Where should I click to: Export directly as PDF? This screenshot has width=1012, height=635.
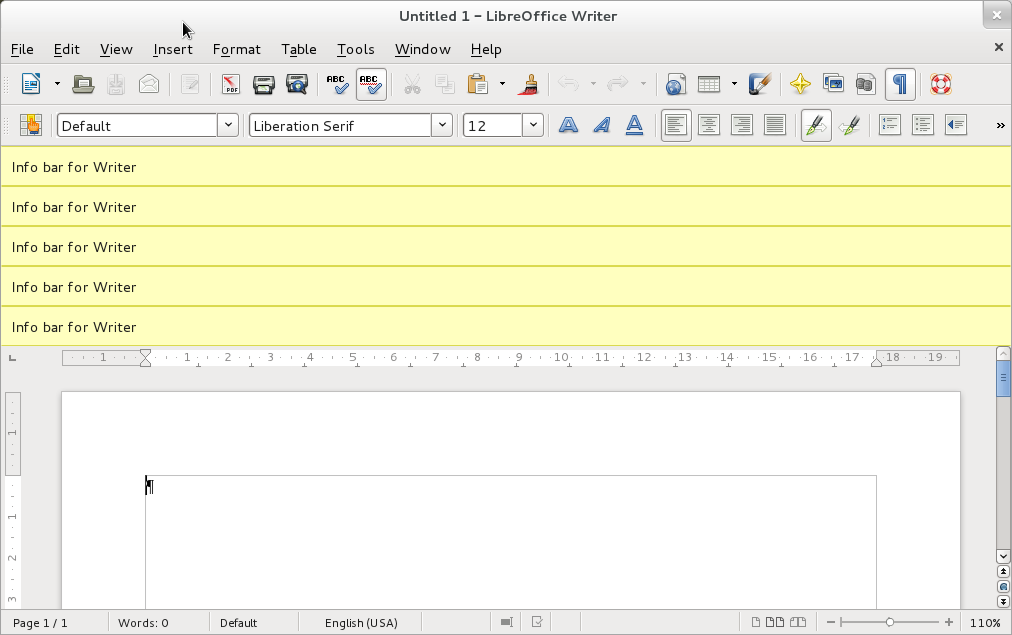[x=230, y=84]
